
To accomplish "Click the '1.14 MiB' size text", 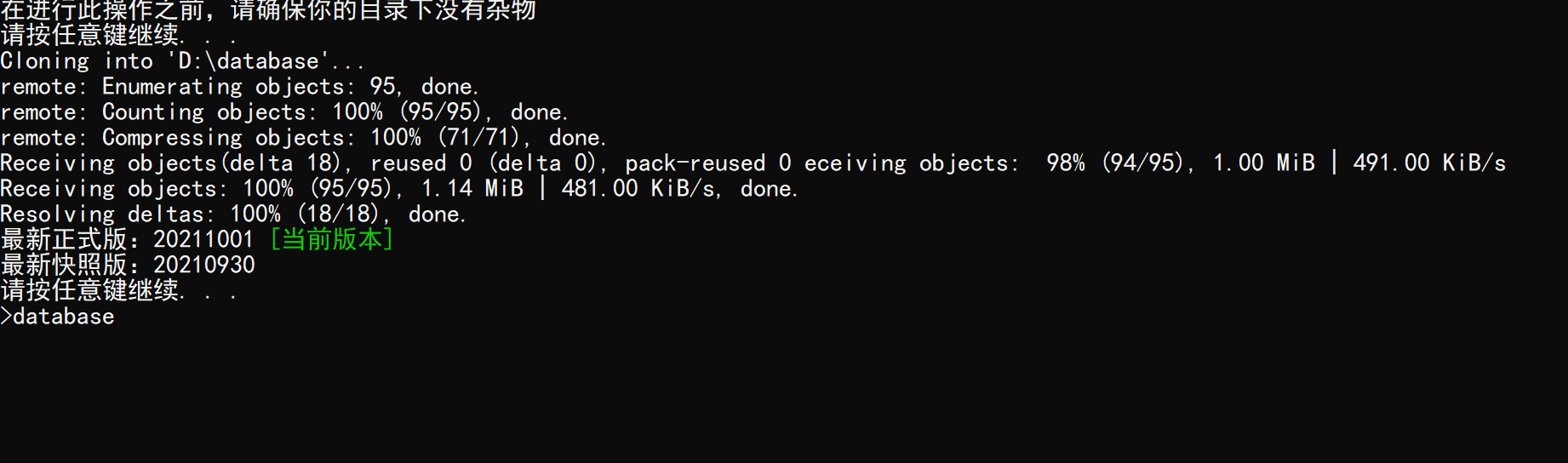I will 472,188.
